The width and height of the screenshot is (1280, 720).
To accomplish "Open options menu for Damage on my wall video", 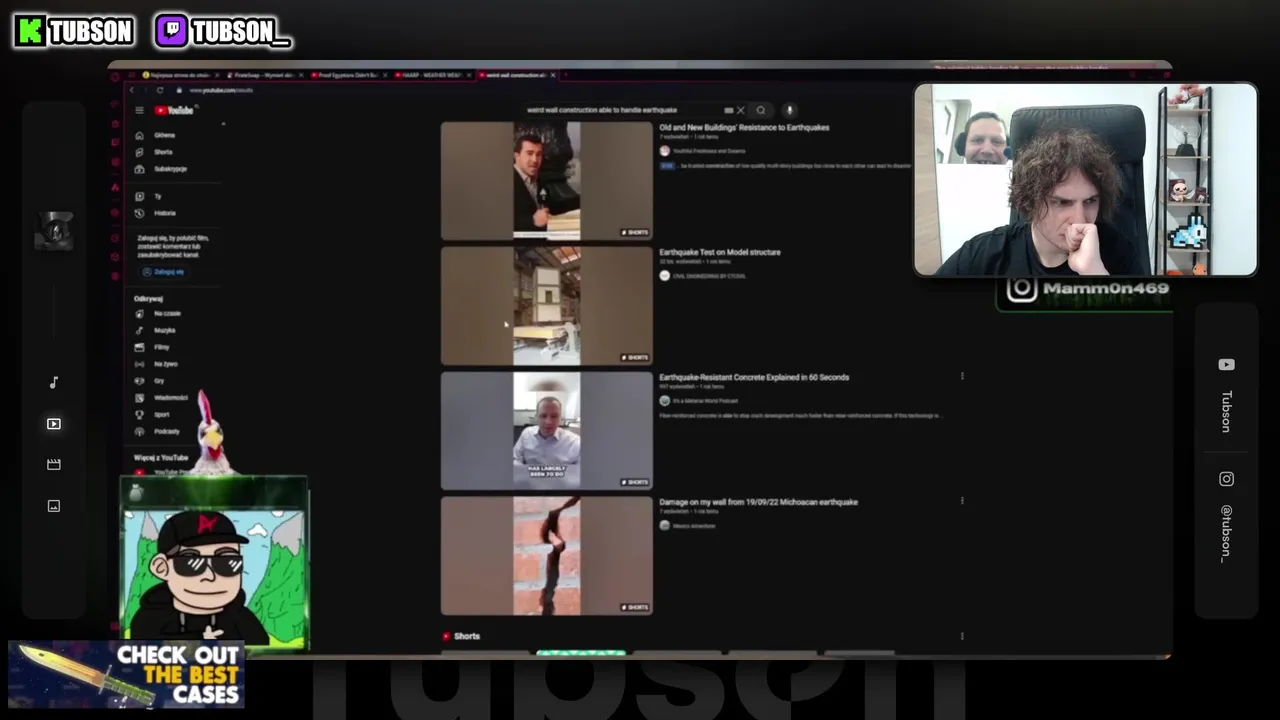I will tap(962, 502).
